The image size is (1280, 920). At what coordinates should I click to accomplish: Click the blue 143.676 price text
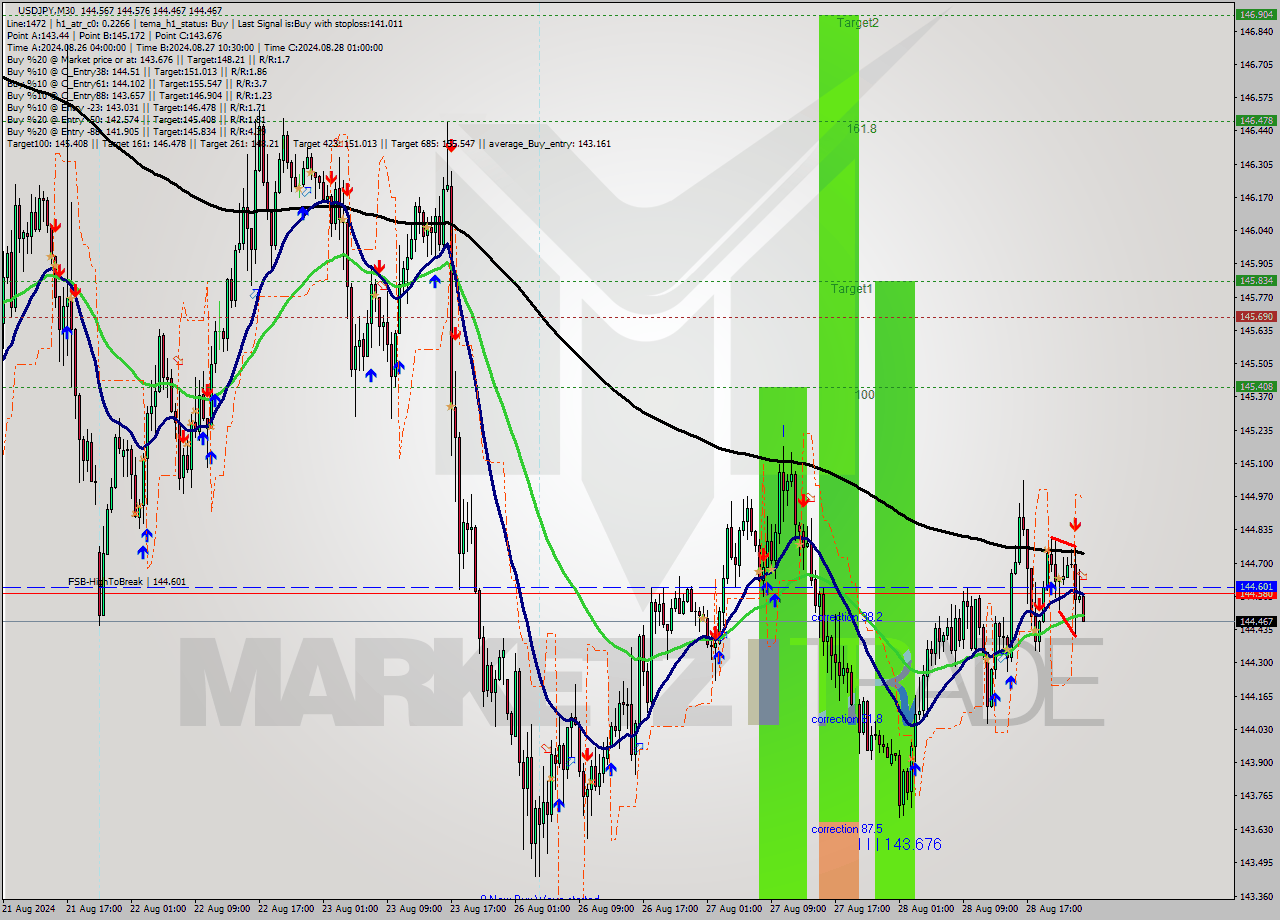click(x=913, y=845)
